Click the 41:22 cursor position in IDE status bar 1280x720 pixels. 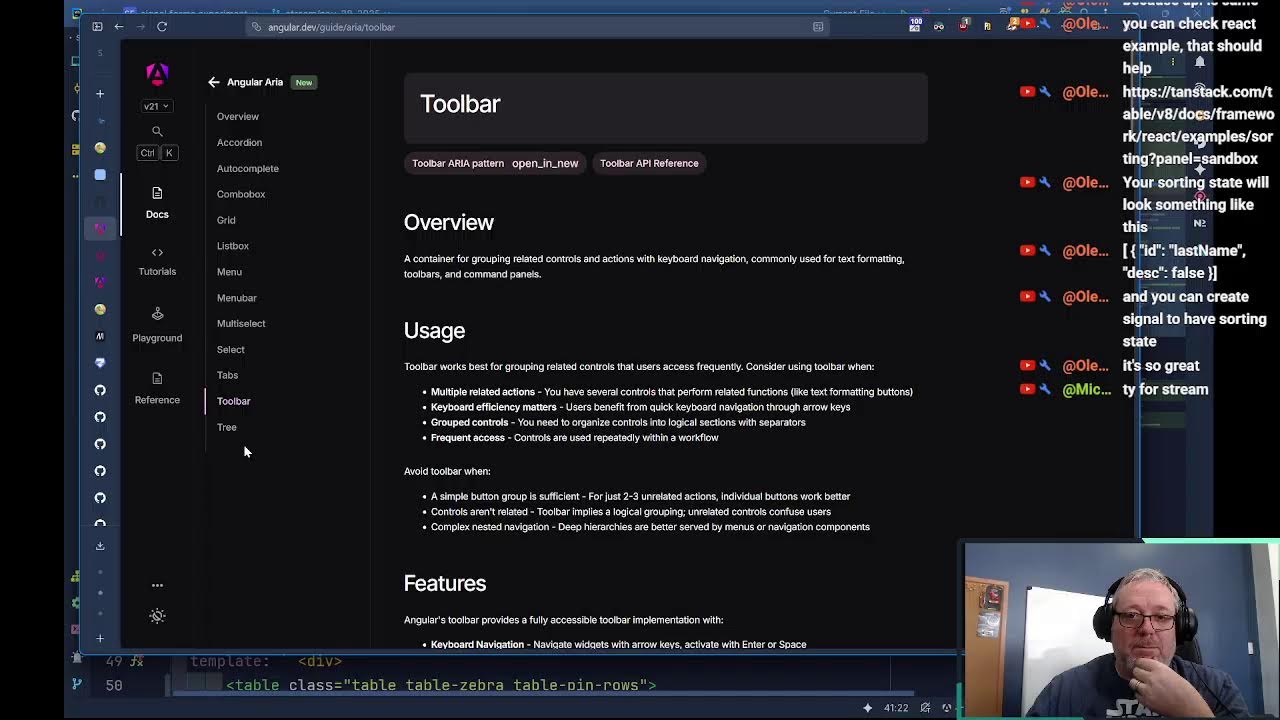pos(896,708)
